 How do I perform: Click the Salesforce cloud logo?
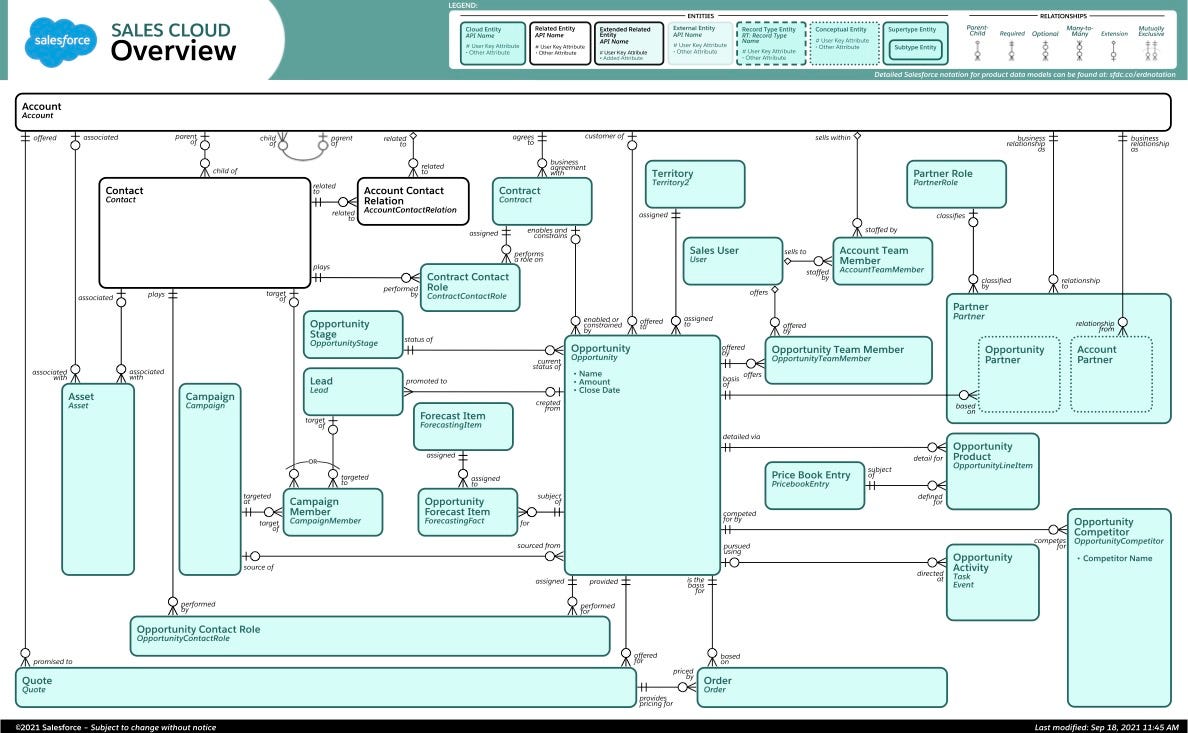point(61,42)
